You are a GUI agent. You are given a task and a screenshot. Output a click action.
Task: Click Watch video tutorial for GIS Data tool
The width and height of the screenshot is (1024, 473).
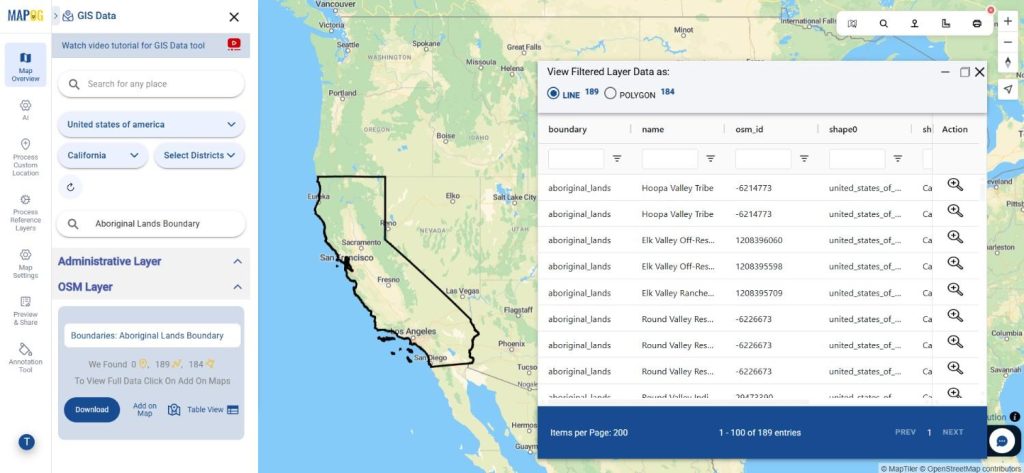pos(133,46)
